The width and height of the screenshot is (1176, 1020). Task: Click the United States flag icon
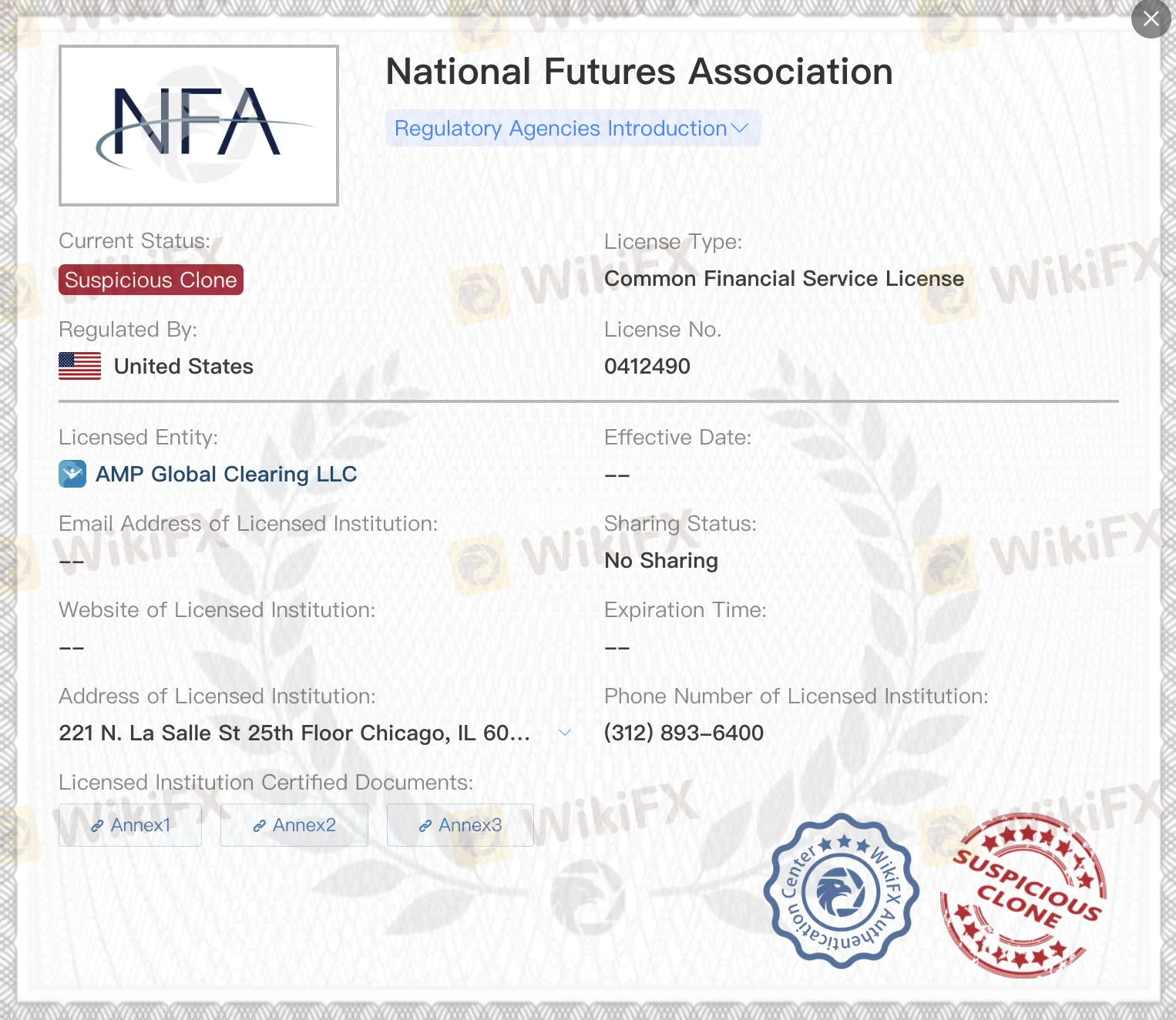(80, 366)
